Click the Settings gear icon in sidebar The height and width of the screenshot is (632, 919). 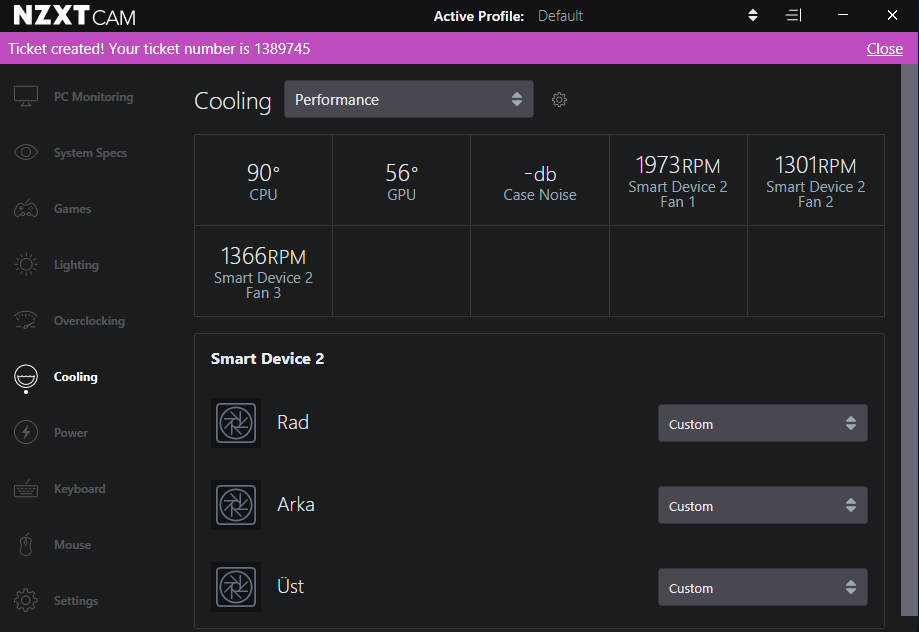pyautogui.click(x=26, y=600)
